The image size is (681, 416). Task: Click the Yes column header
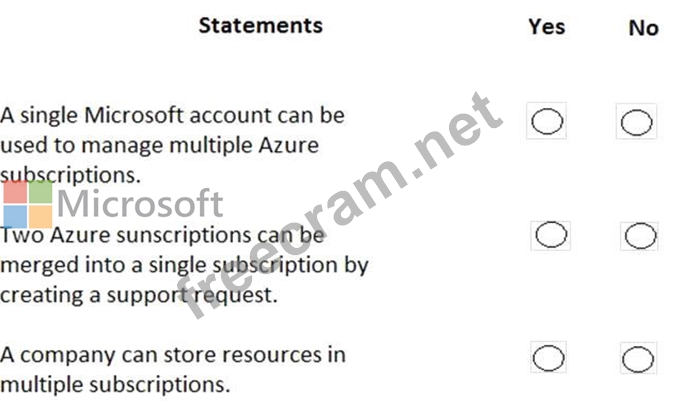click(546, 27)
